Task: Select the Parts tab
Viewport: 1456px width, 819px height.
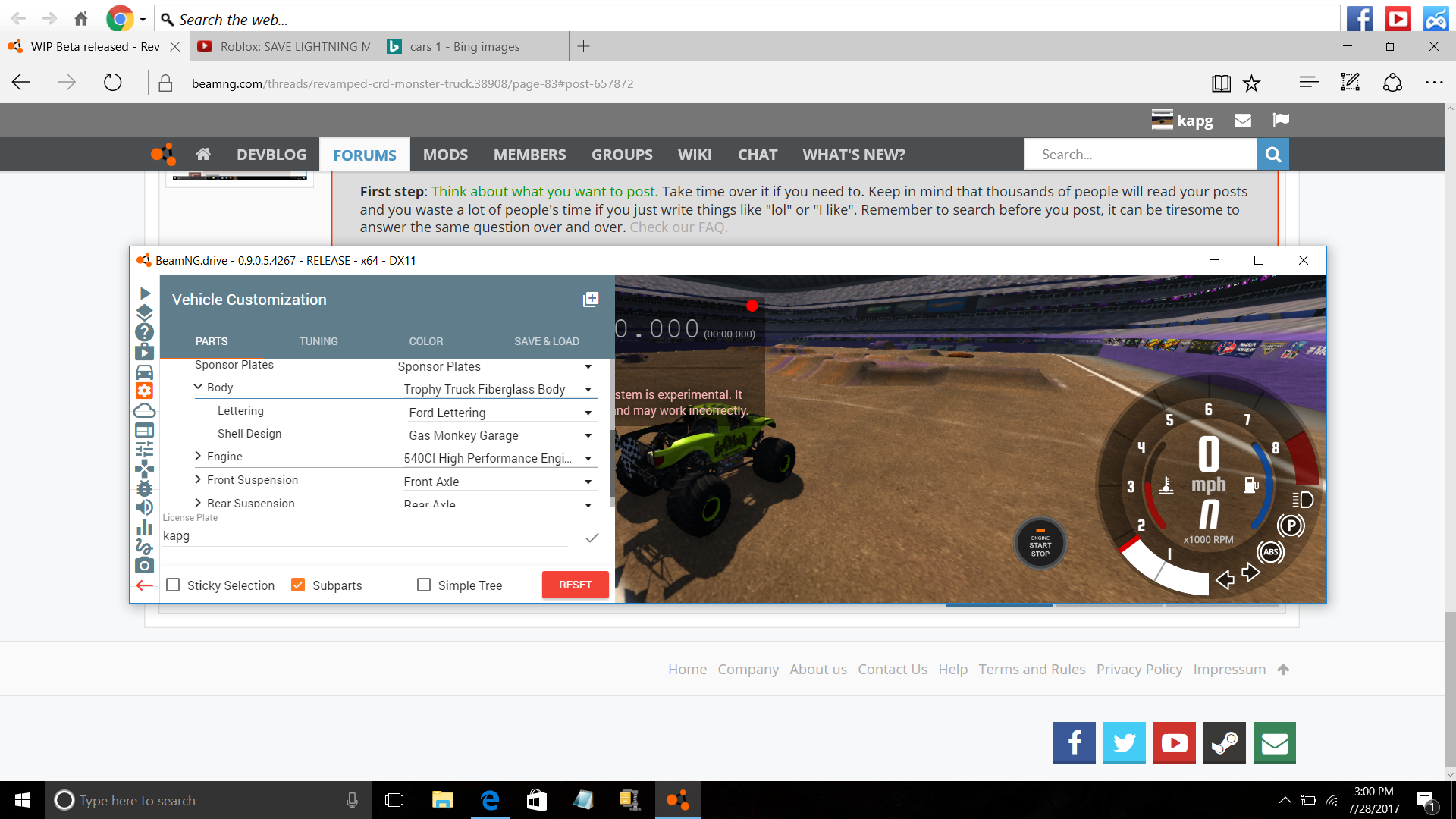Action: pos(212,341)
